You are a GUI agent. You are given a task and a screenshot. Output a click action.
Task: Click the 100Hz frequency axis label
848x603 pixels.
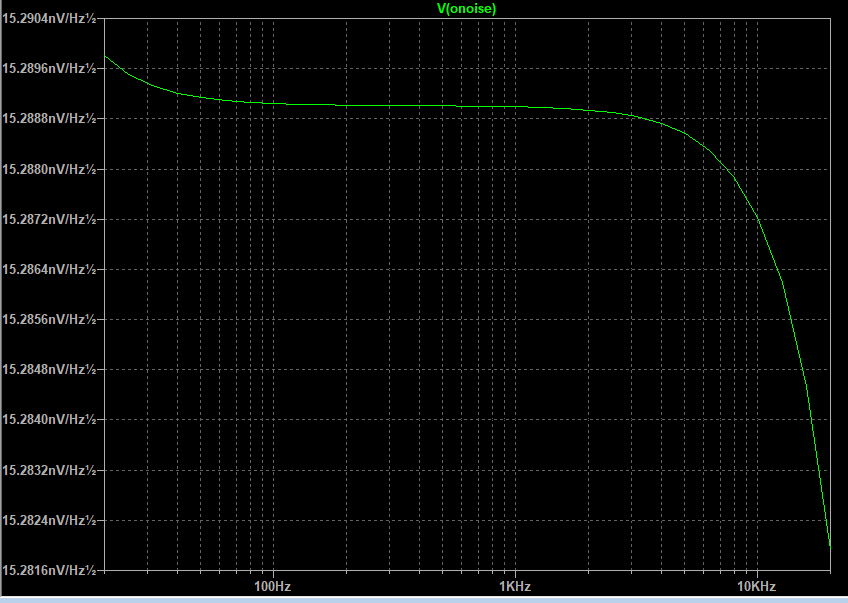pos(273,587)
